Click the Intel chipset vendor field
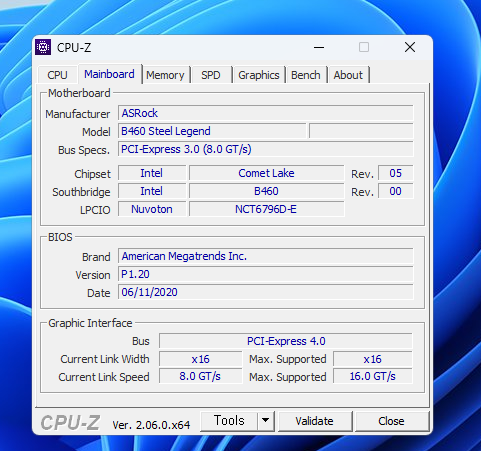Image resolution: width=481 pixels, height=451 pixels. tap(152, 173)
